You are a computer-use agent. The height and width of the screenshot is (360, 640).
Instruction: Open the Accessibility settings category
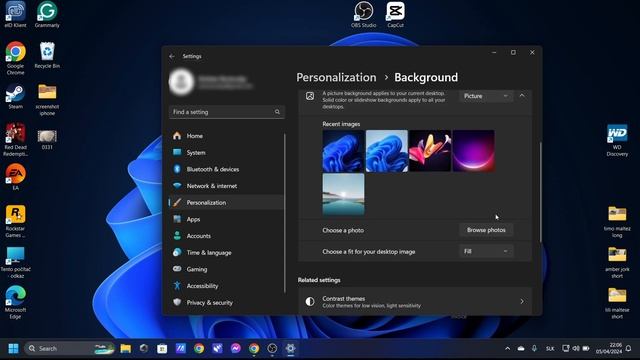click(227, 286)
